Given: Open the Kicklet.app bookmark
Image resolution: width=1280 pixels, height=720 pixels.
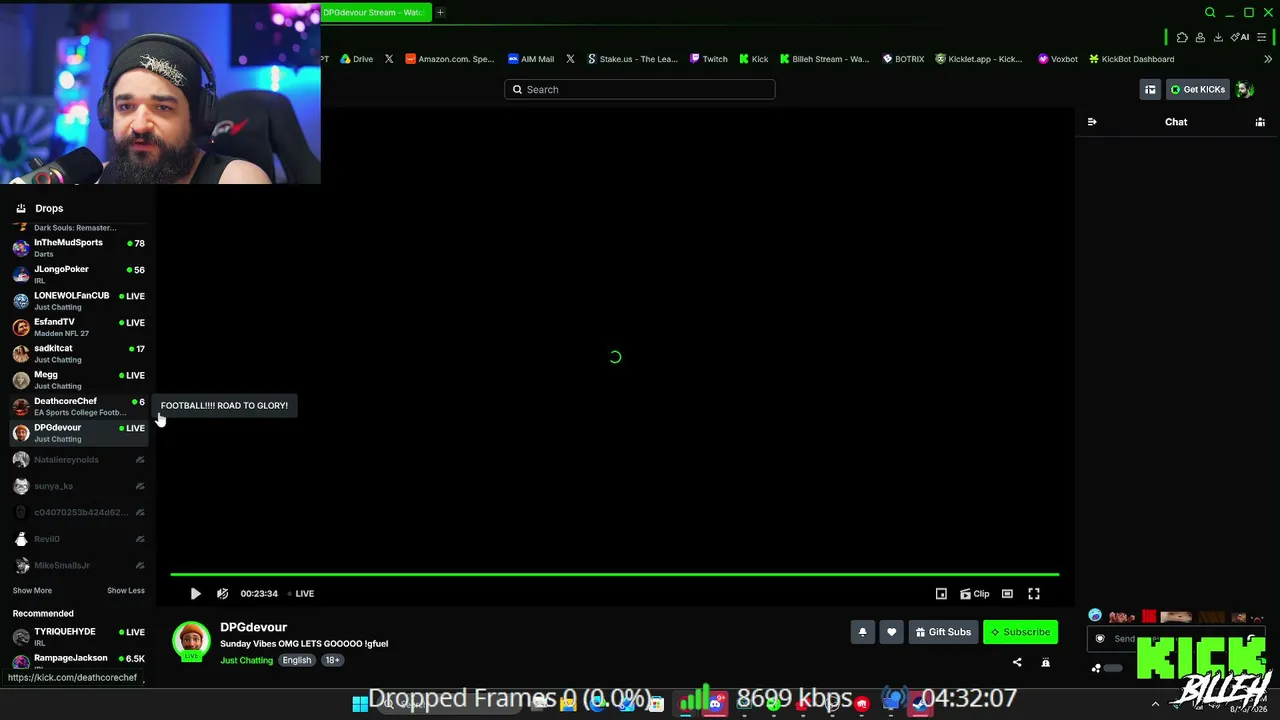Looking at the screenshot, I should point(979,59).
